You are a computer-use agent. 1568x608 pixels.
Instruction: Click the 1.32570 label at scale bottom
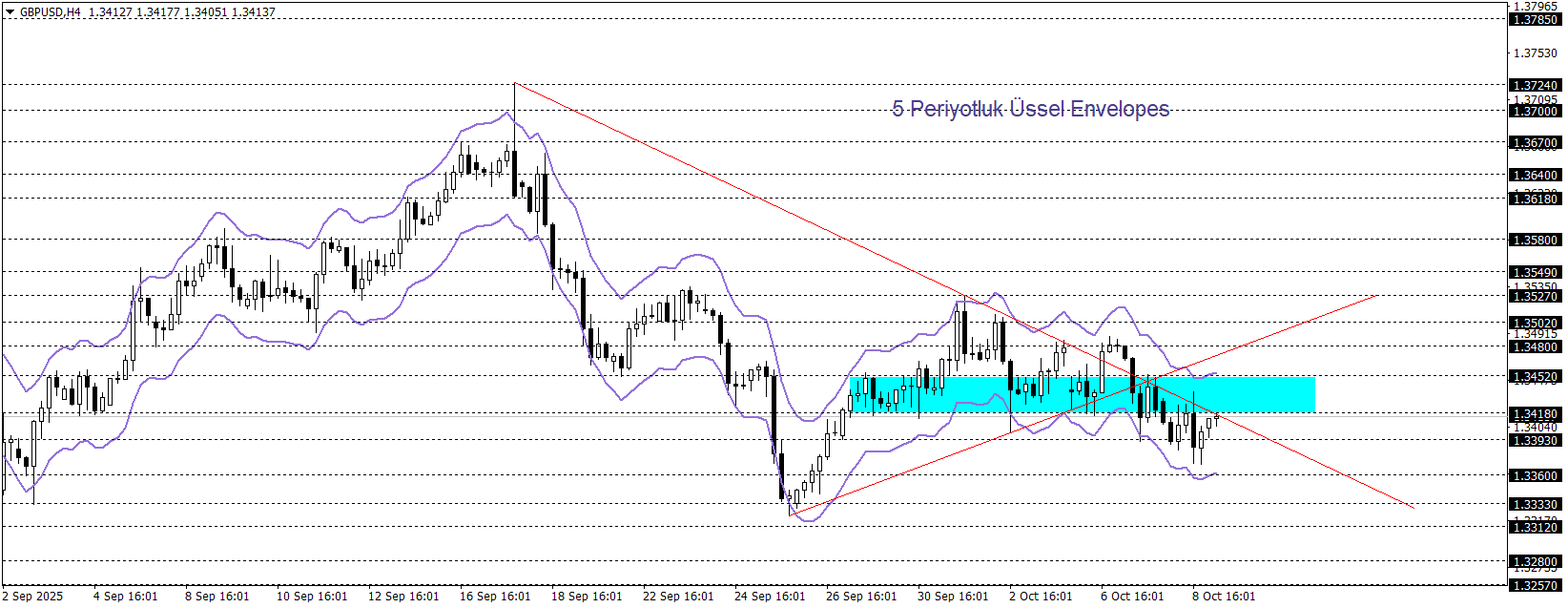pos(1535,585)
